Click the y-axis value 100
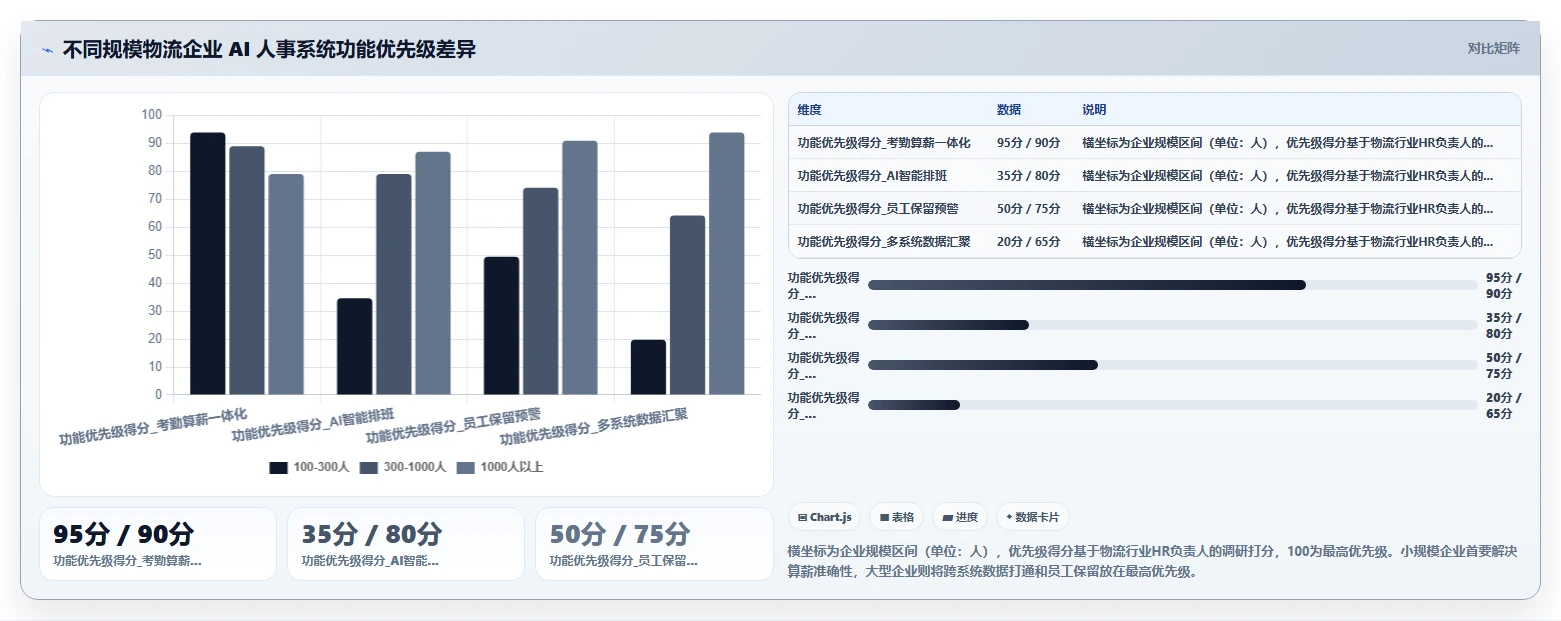 click(151, 115)
